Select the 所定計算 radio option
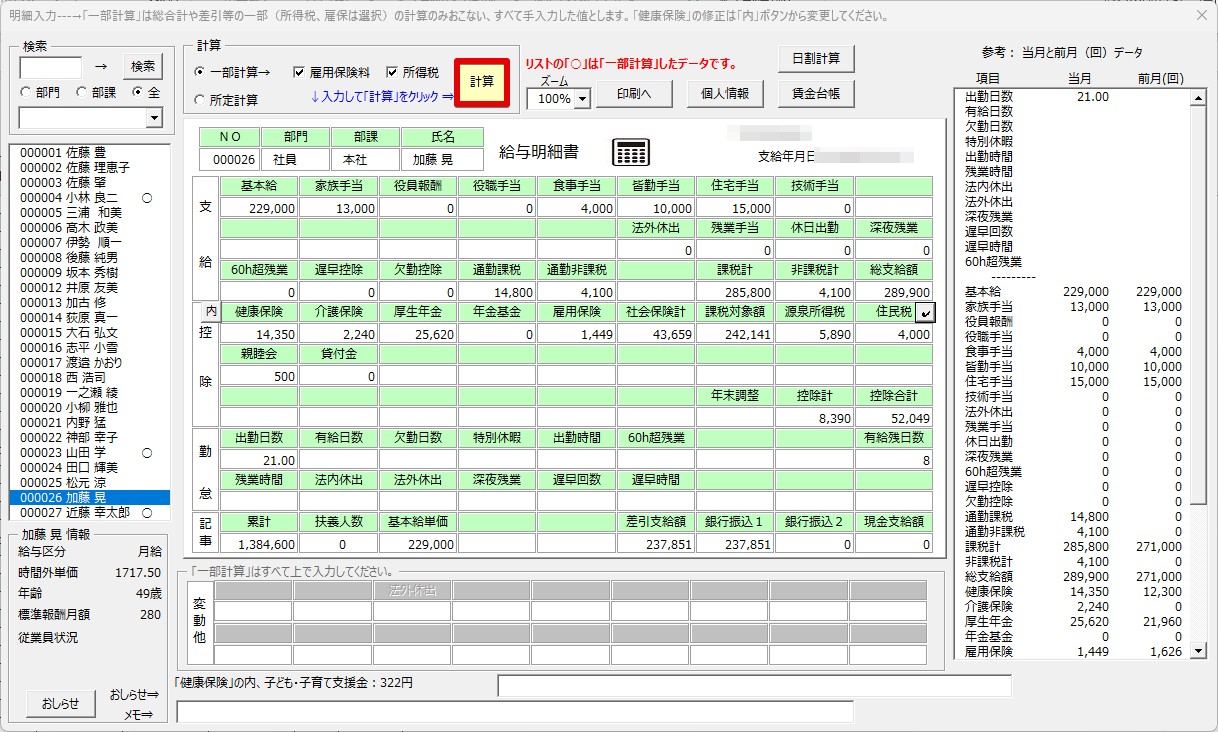This screenshot has width=1218, height=732. [200, 100]
